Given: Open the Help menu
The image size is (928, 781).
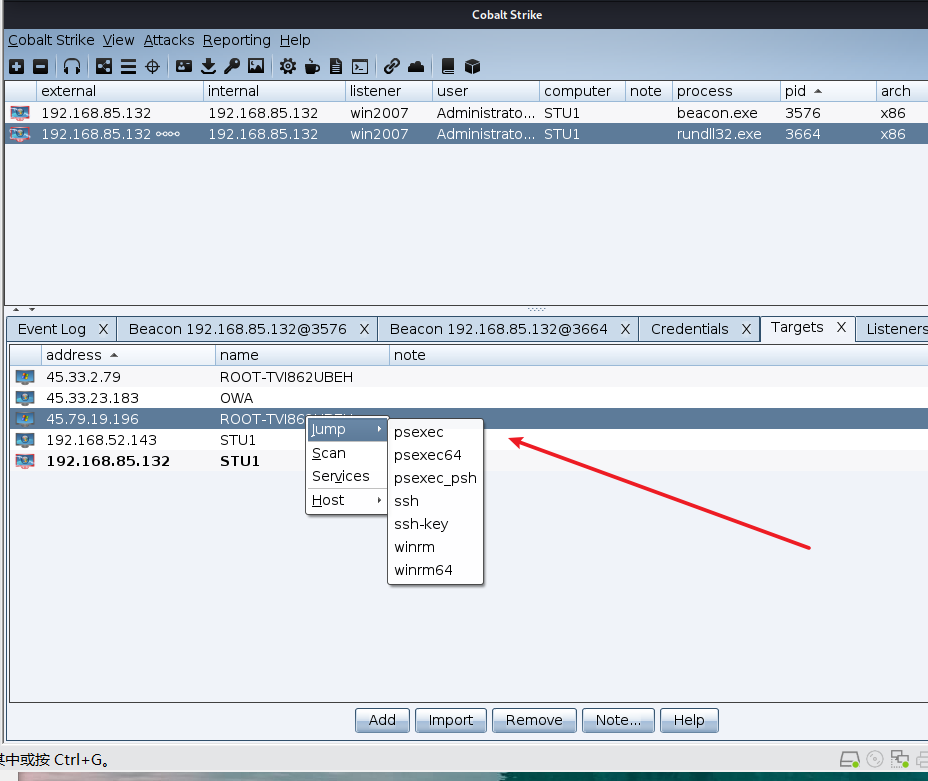Looking at the screenshot, I should [x=295, y=40].
